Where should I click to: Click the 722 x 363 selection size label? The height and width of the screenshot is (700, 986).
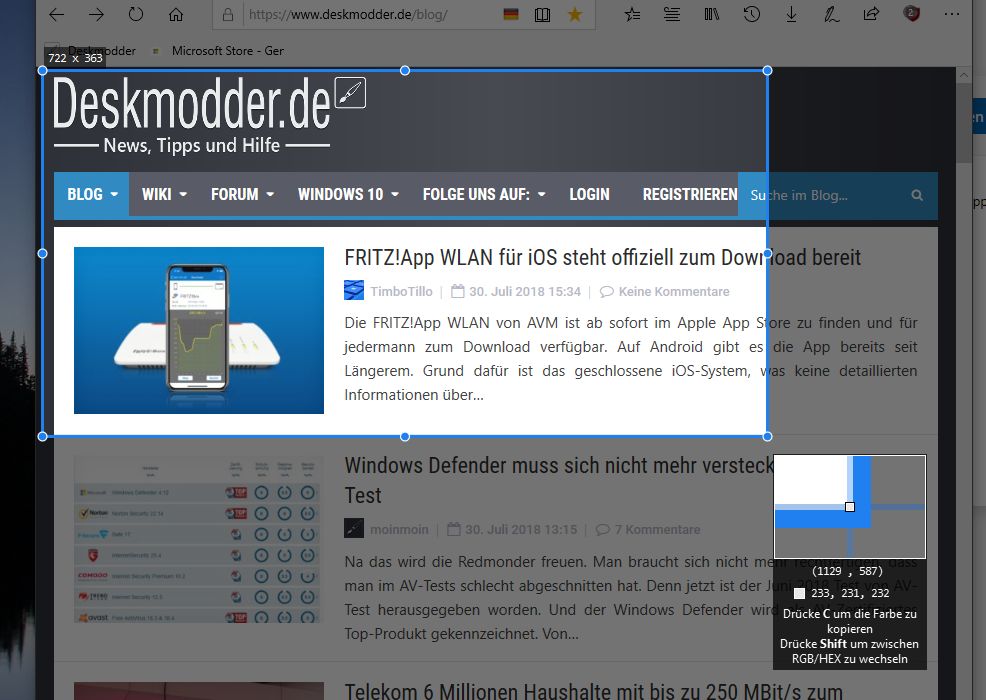[75, 58]
